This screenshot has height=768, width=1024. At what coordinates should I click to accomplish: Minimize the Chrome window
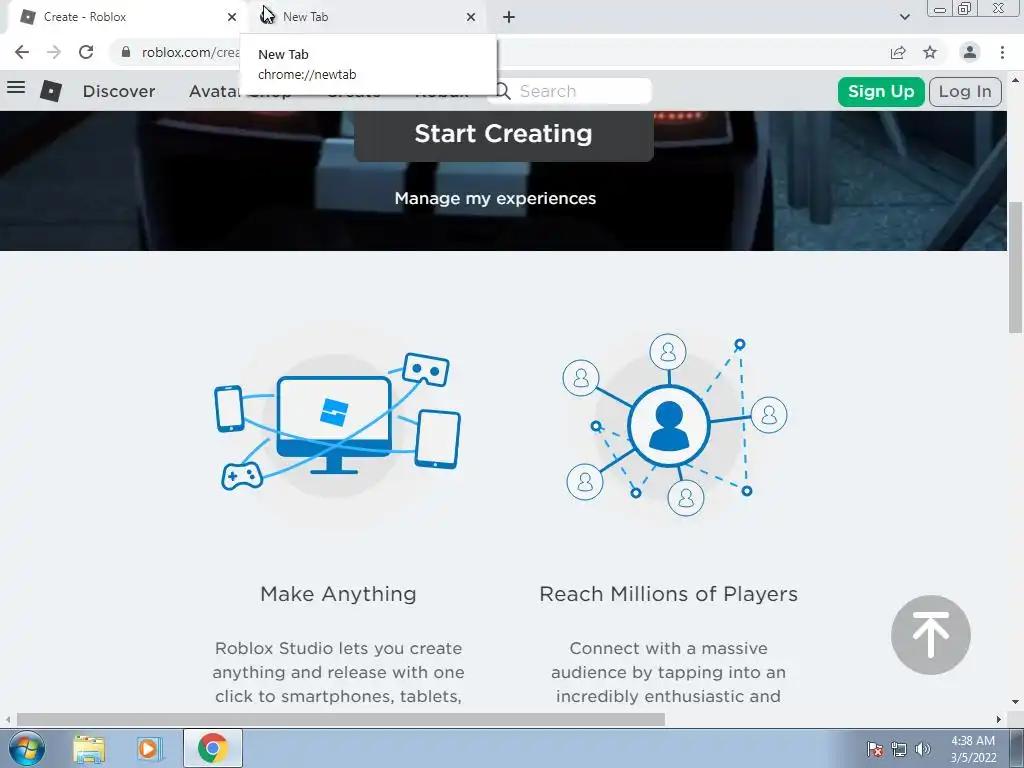[x=940, y=8]
